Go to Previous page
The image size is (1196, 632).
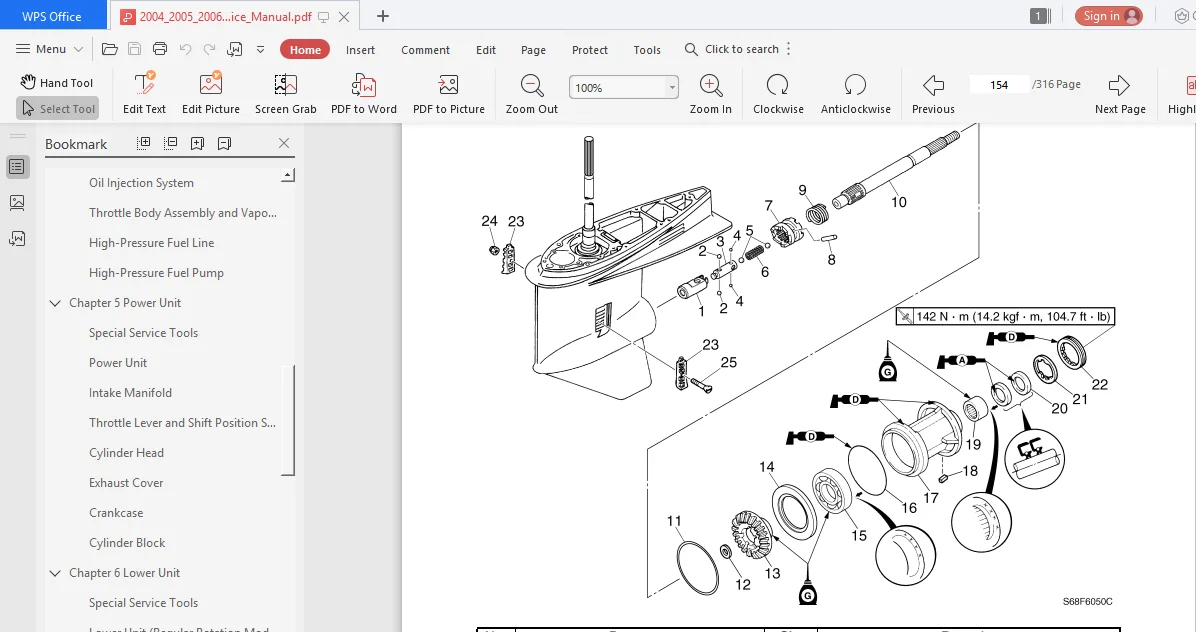933,93
